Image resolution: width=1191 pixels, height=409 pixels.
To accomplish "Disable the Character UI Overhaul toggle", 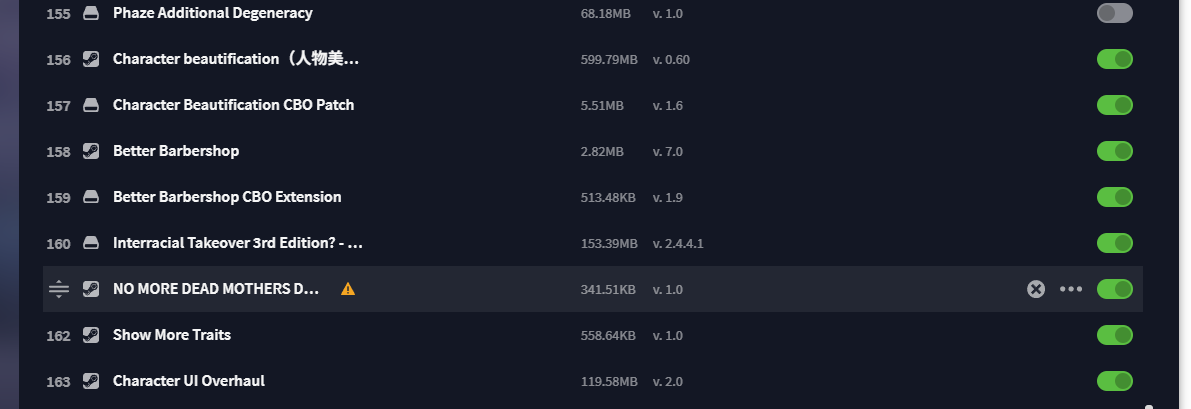I will [1115, 381].
